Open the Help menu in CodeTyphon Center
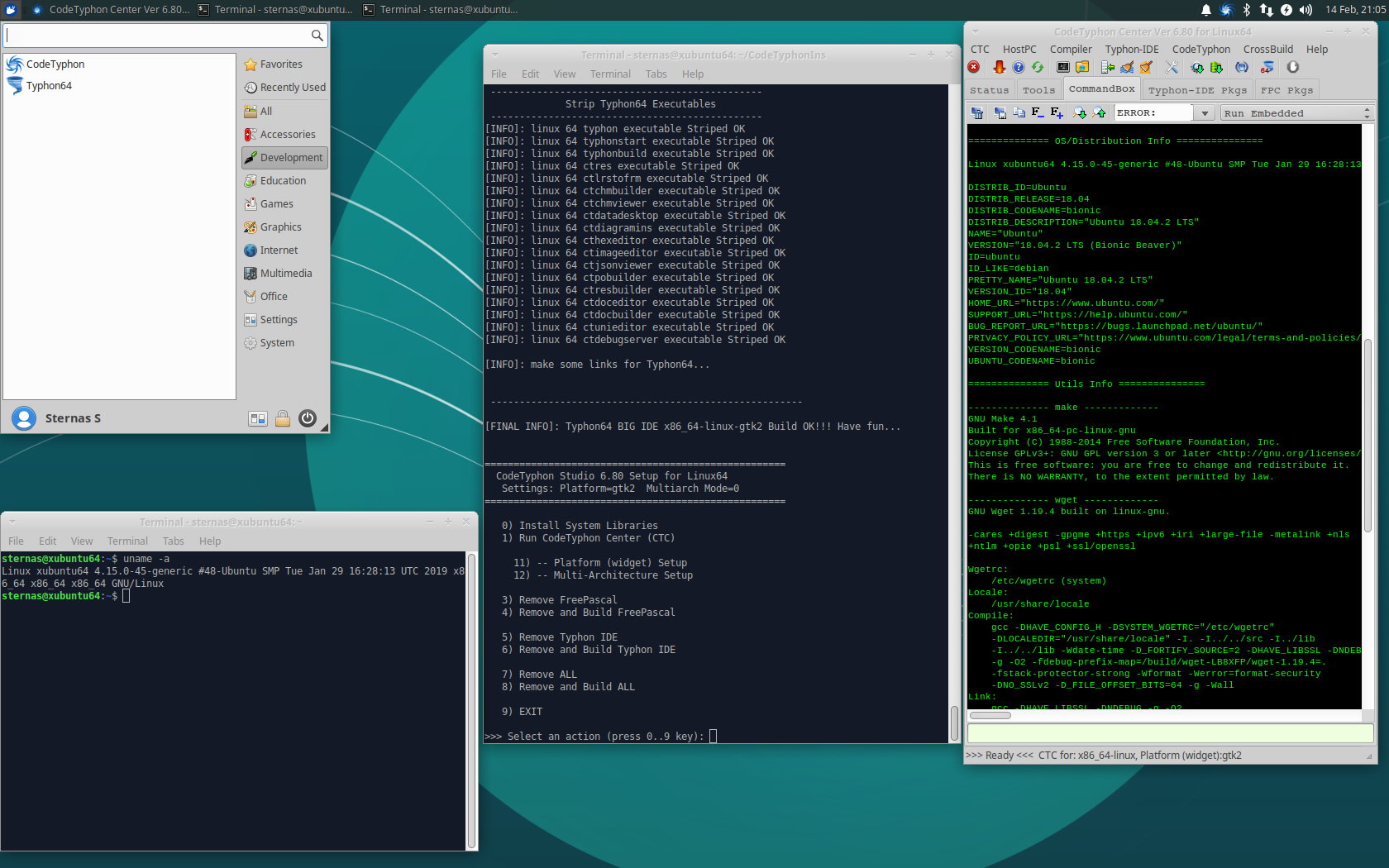Viewport: 1389px width, 868px height. 1317,50
